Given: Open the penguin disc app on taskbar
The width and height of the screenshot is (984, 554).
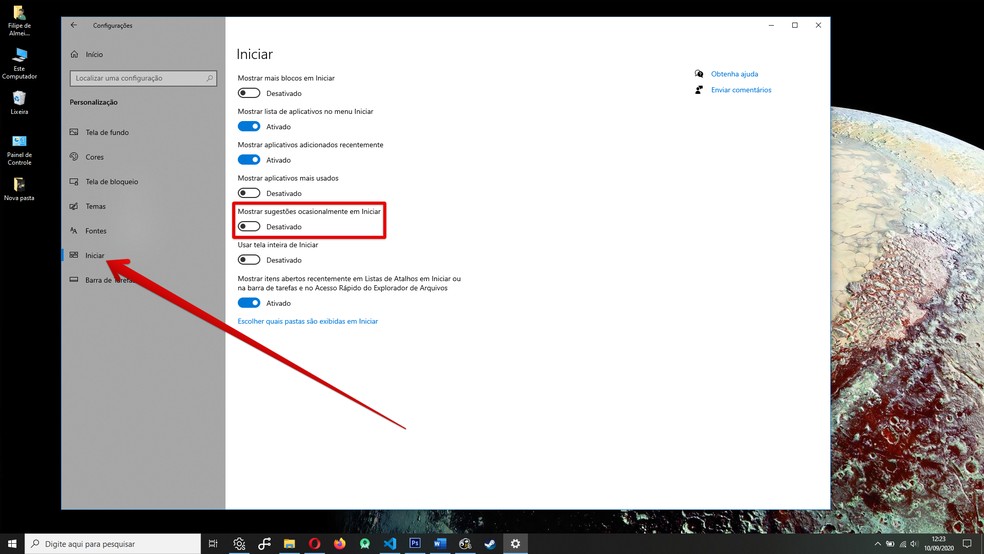Looking at the screenshot, I should point(465,543).
